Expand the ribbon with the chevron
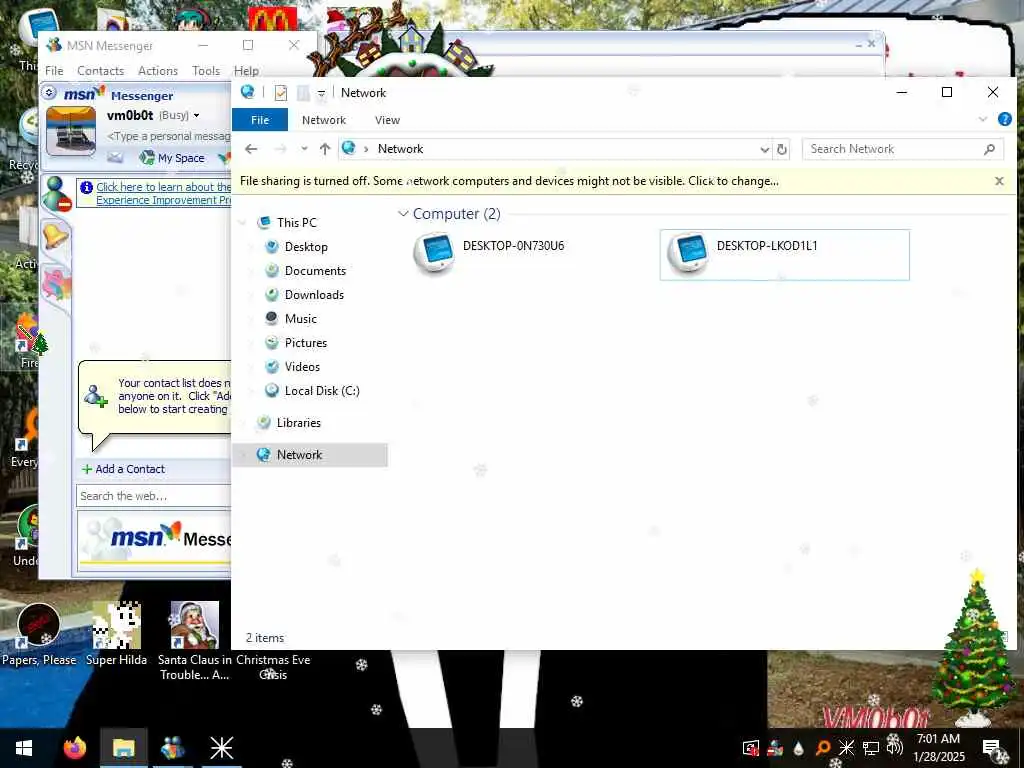The height and width of the screenshot is (768, 1024). 983,119
